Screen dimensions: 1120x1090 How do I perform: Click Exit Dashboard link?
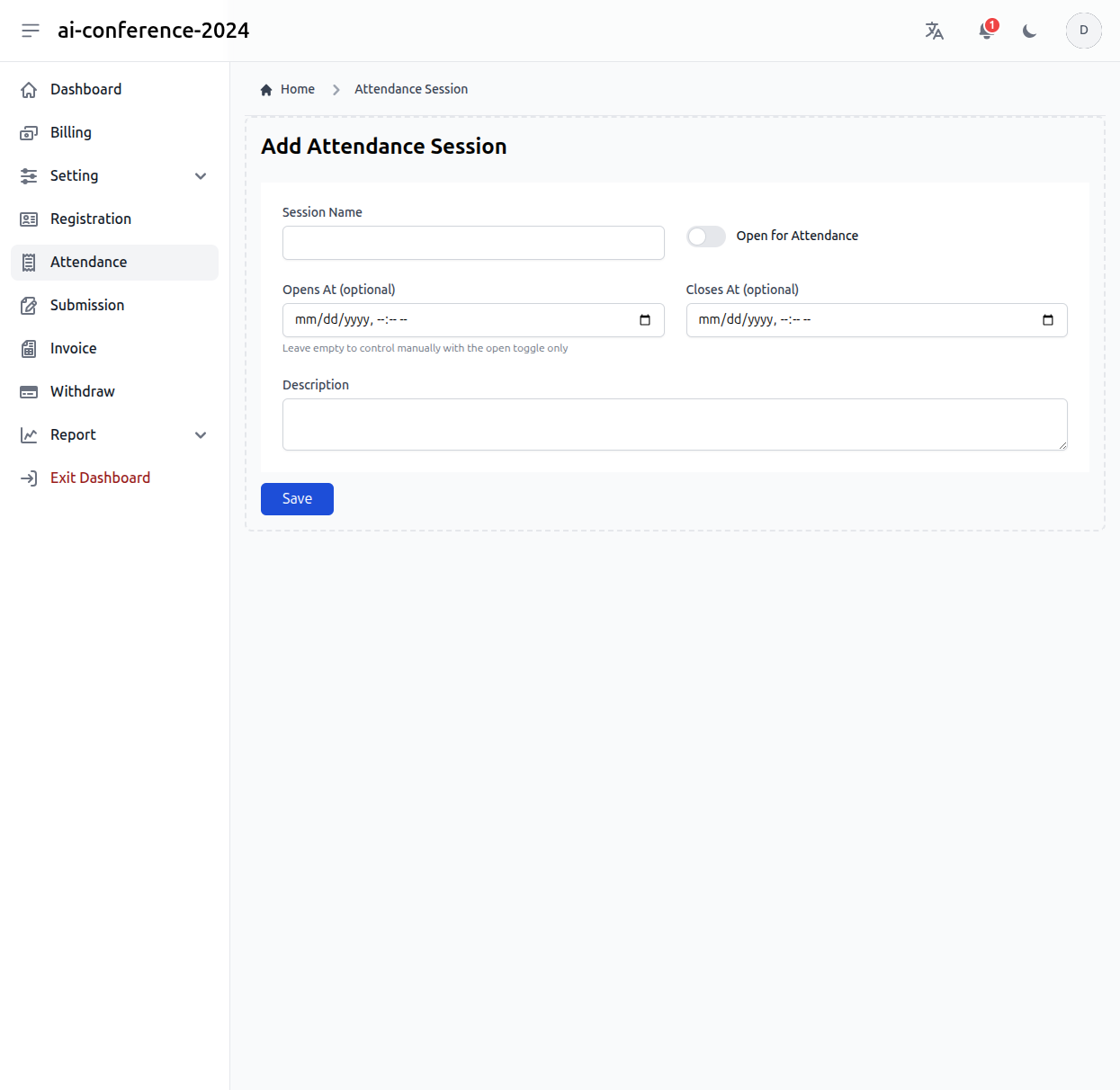pyautogui.click(x=114, y=478)
